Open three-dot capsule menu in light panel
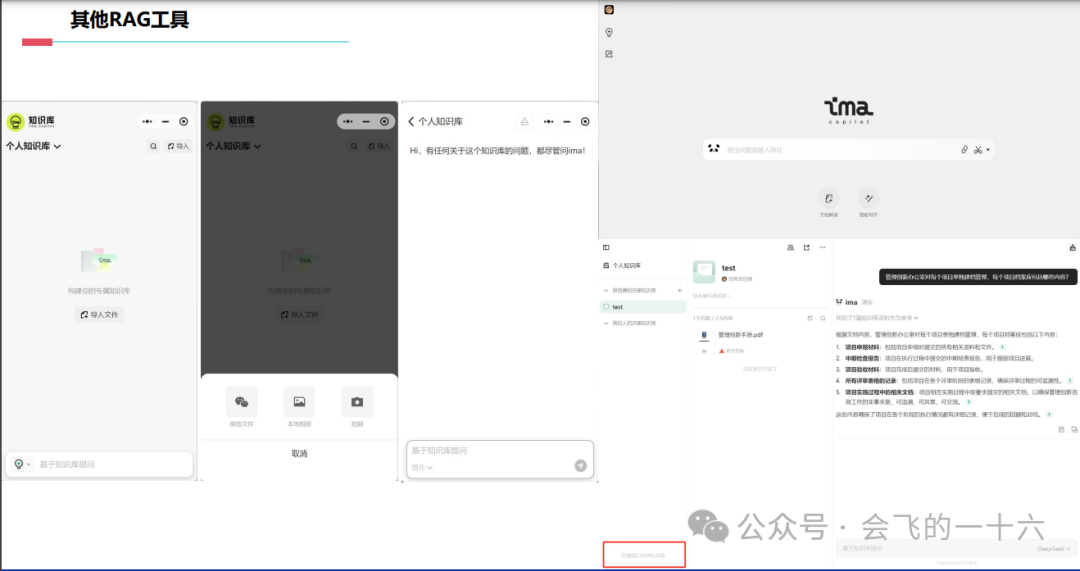This screenshot has width=1080, height=571. pyautogui.click(x=147, y=121)
